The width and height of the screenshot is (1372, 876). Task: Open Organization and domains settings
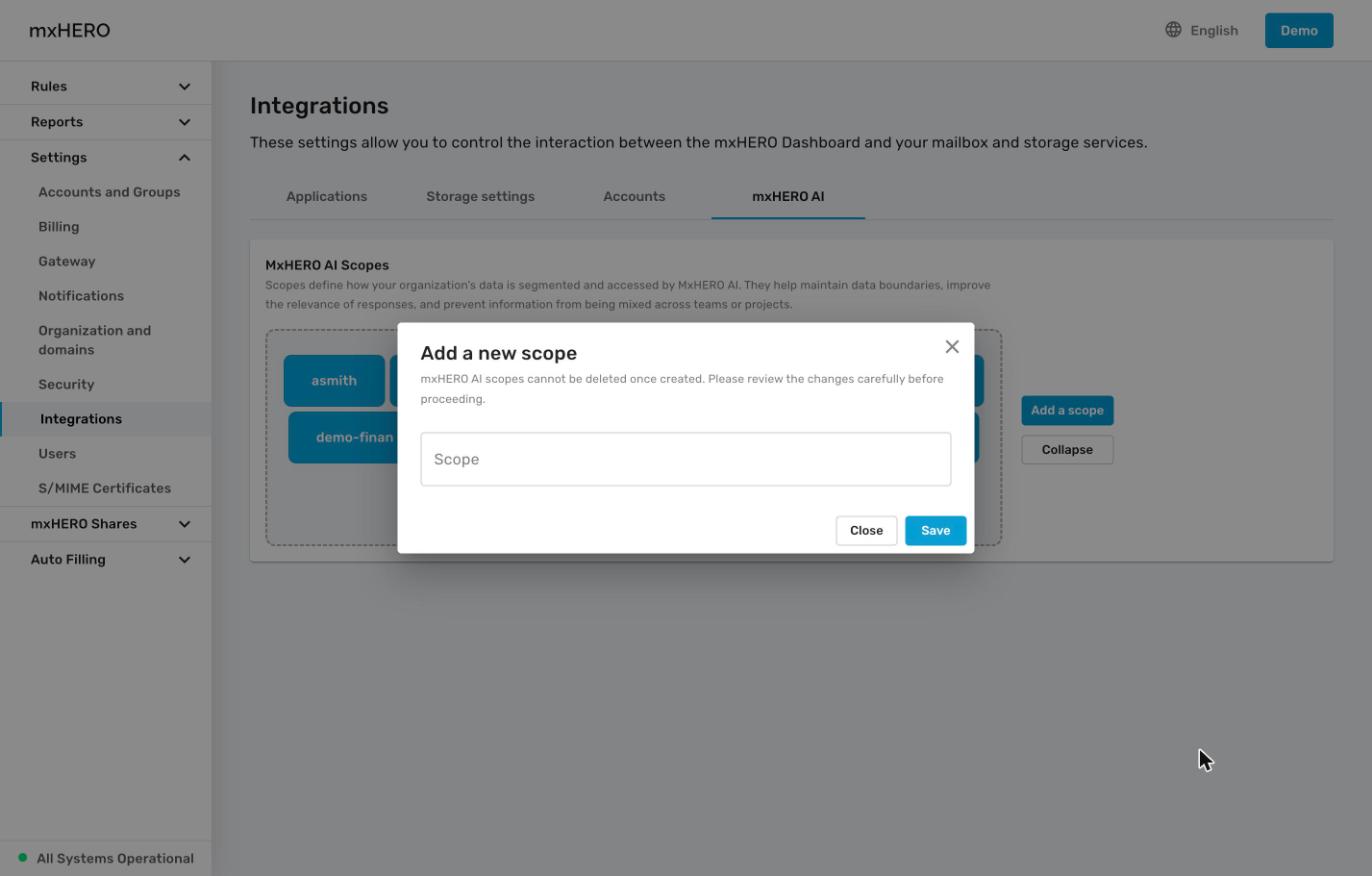click(94, 340)
